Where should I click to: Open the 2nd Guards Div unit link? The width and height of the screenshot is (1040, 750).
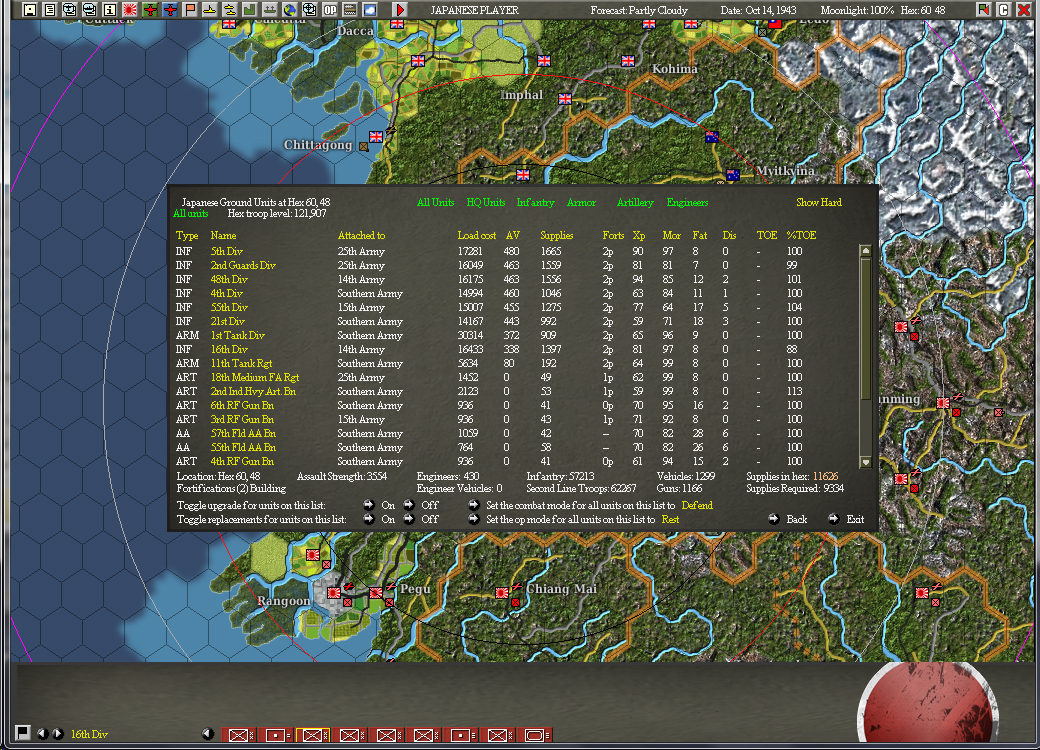[243, 265]
